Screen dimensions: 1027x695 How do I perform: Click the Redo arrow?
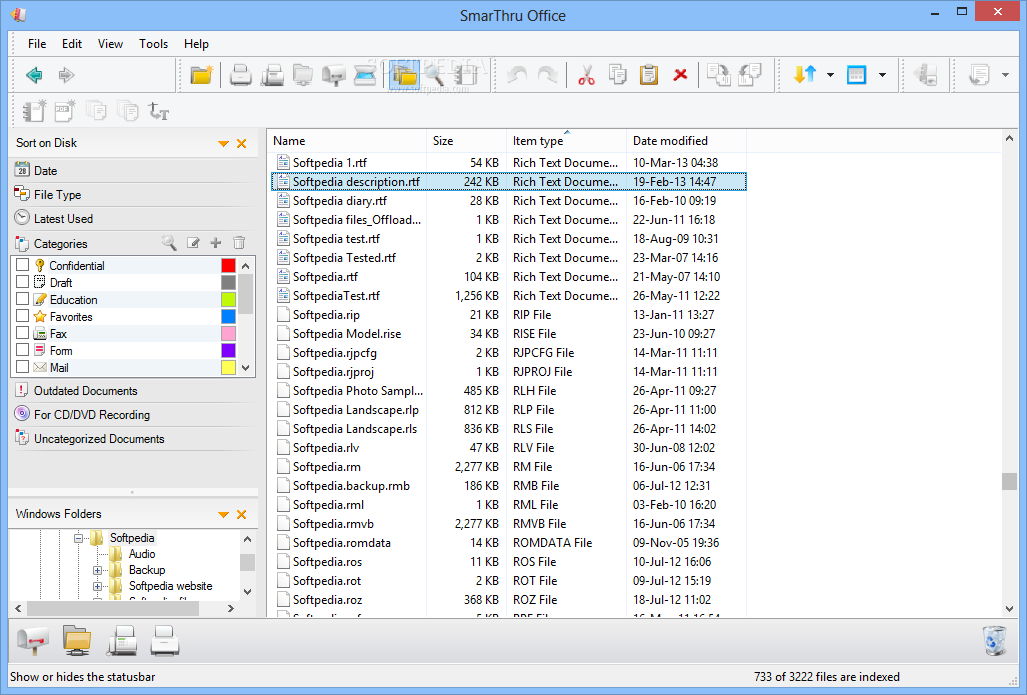pos(548,75)
